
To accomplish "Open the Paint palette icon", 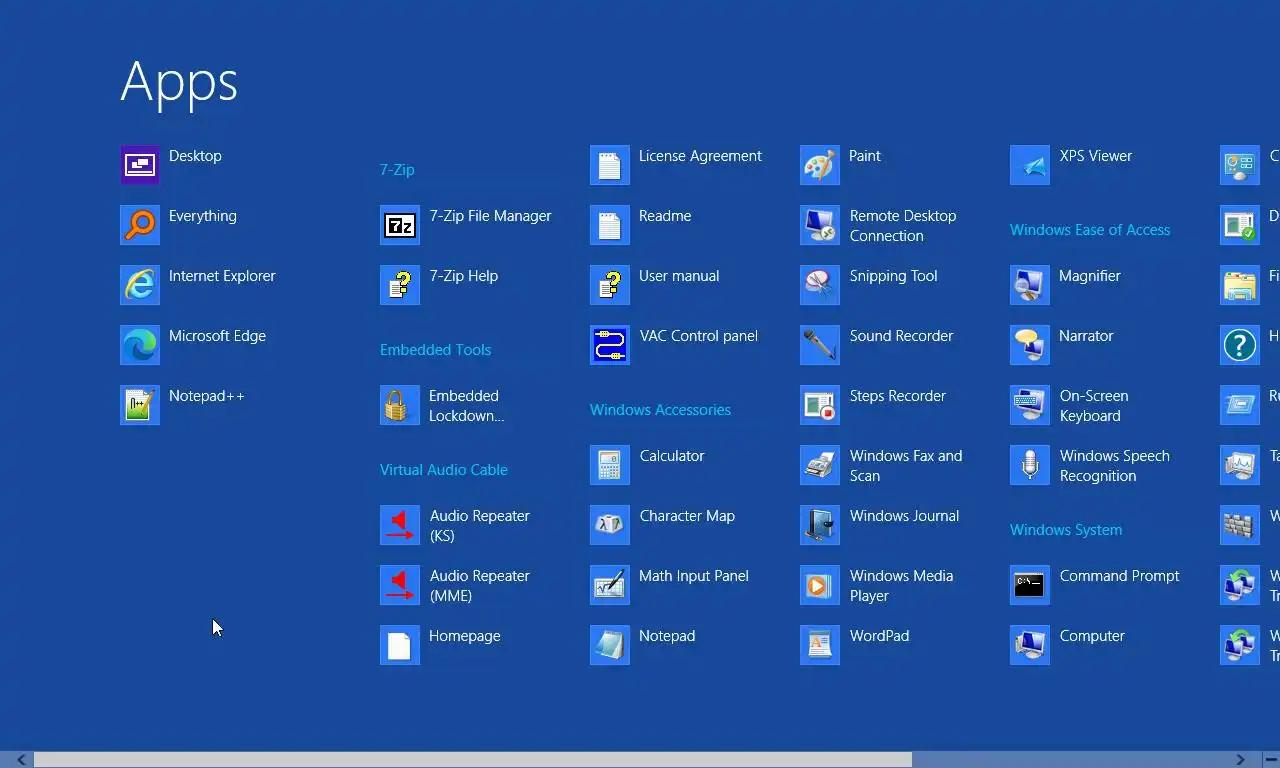I will (820, 165).
